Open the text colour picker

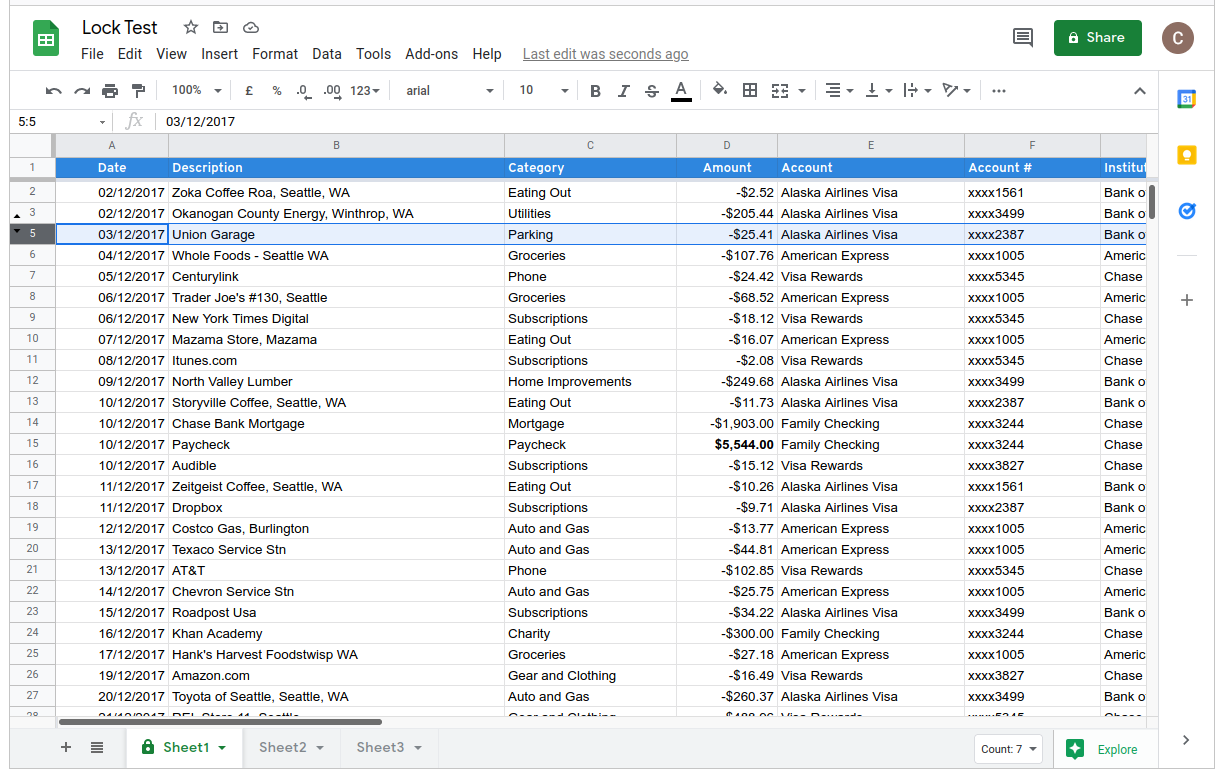pos(681,91)
